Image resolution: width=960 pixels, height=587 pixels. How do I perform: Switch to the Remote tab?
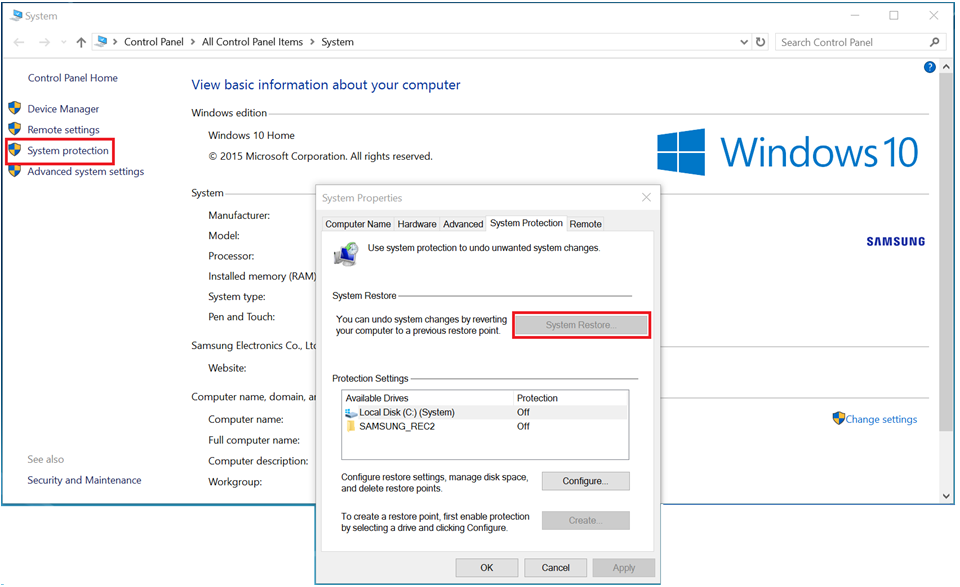click(x=585, y=224)
